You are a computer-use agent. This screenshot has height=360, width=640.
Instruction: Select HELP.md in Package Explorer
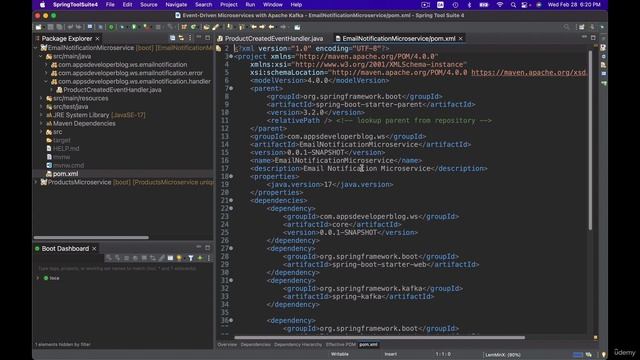(x=66, y=149)
